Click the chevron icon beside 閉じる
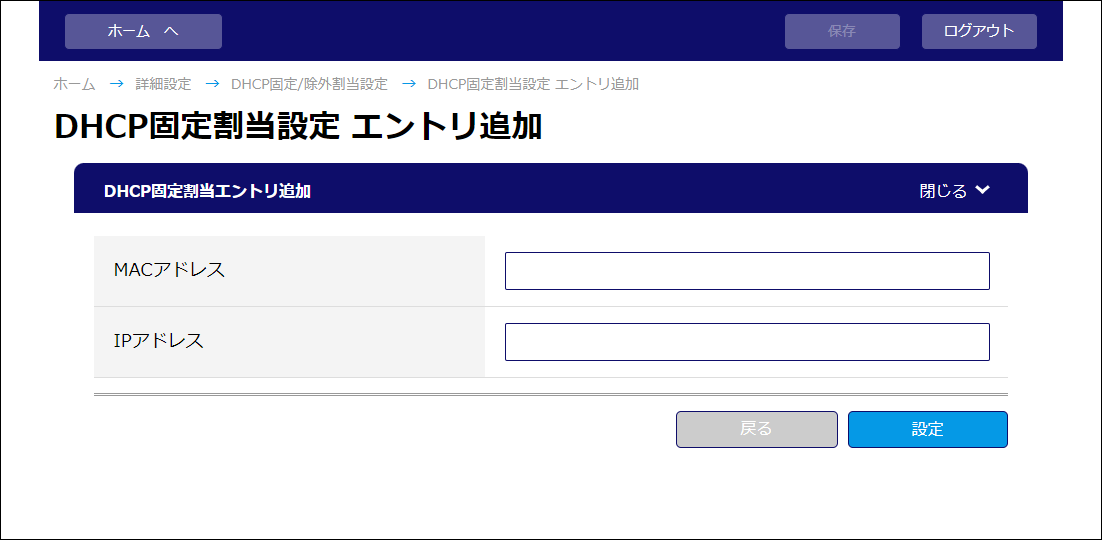Viewport: 1102px width, 540px height. (x=983, y=190)
